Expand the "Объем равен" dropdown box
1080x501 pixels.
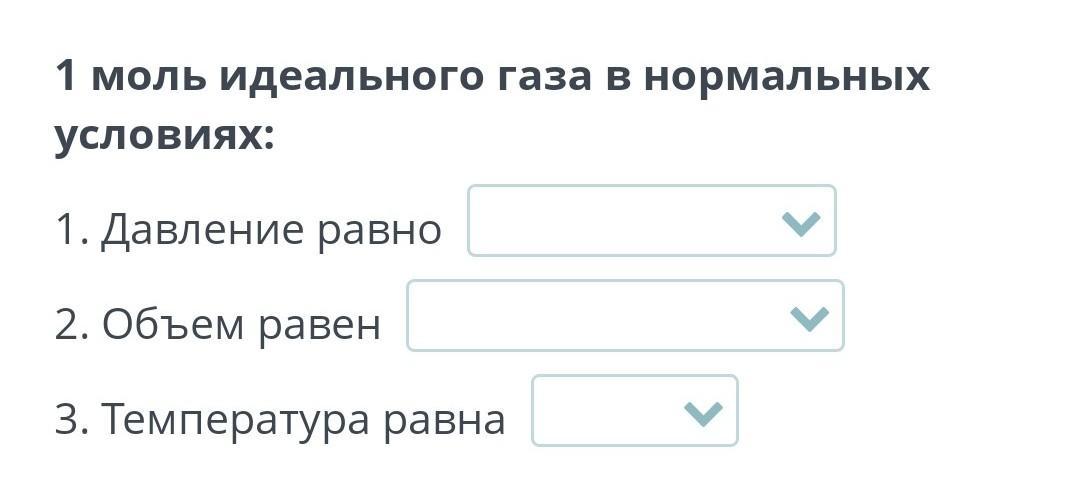[625, 316]
